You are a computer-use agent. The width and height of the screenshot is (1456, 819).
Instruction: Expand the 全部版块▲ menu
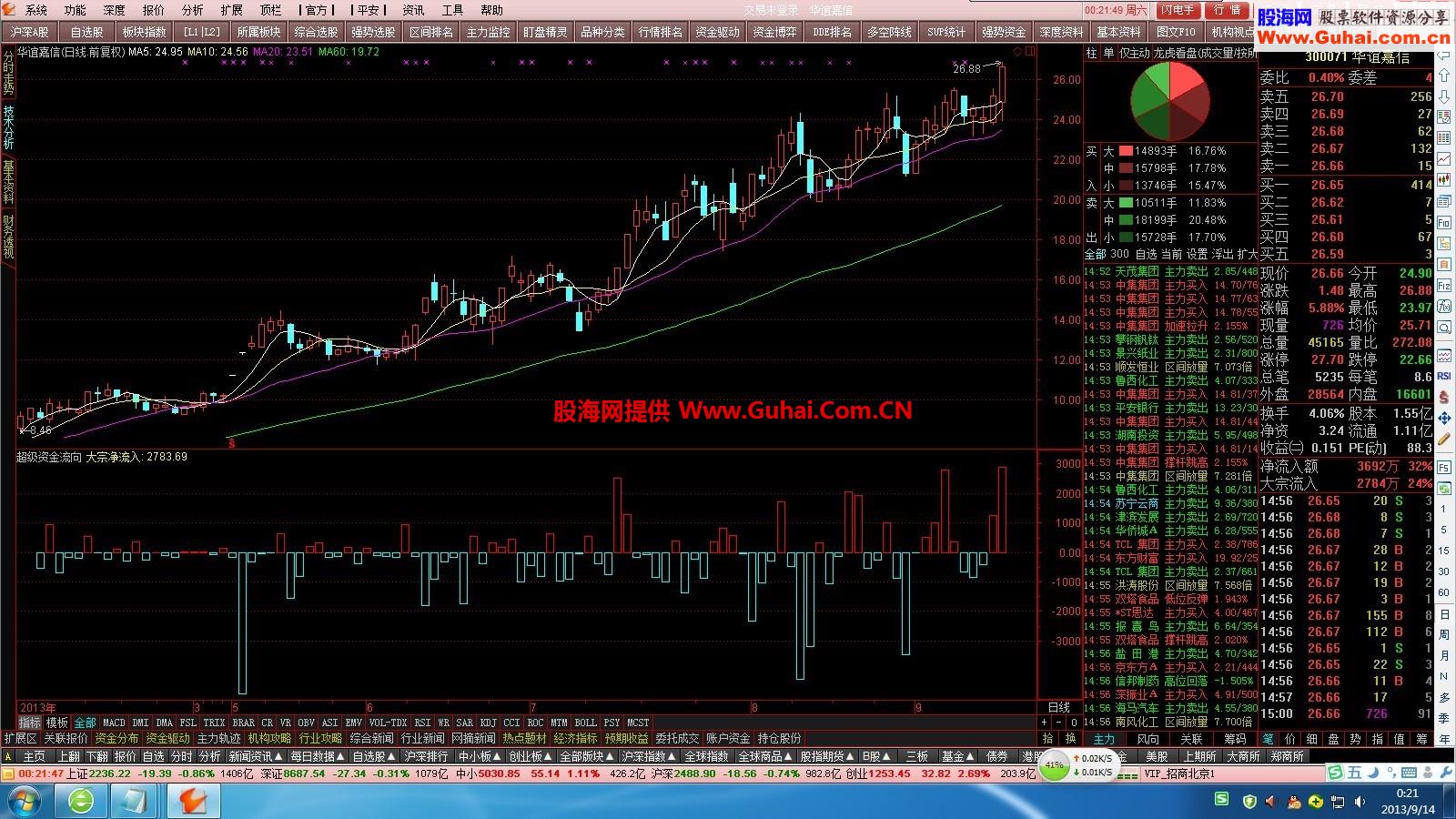point(587,756)
